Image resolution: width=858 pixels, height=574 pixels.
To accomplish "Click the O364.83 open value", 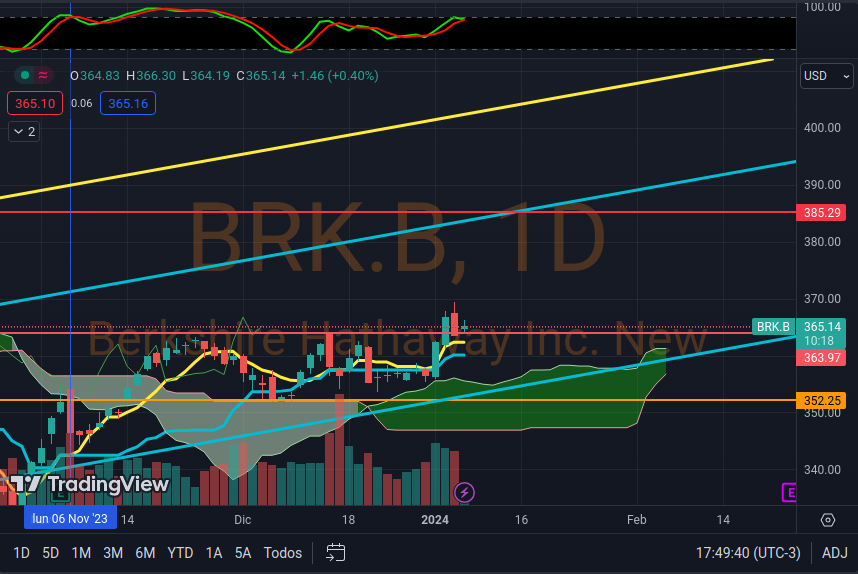I will click(x=95, y=76).
